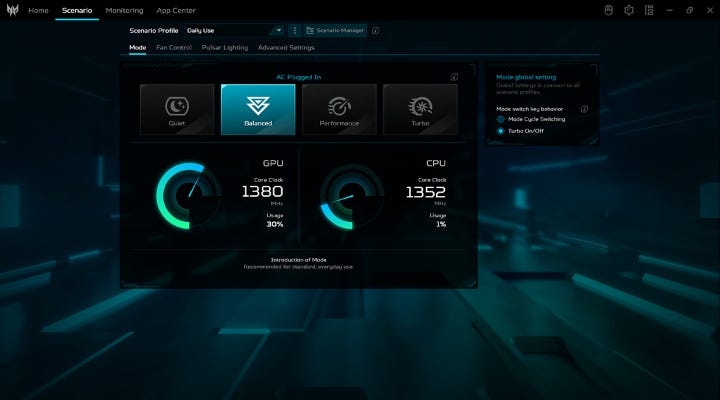
Task: Click the AC Plugged In label
Action: point(298,77)
